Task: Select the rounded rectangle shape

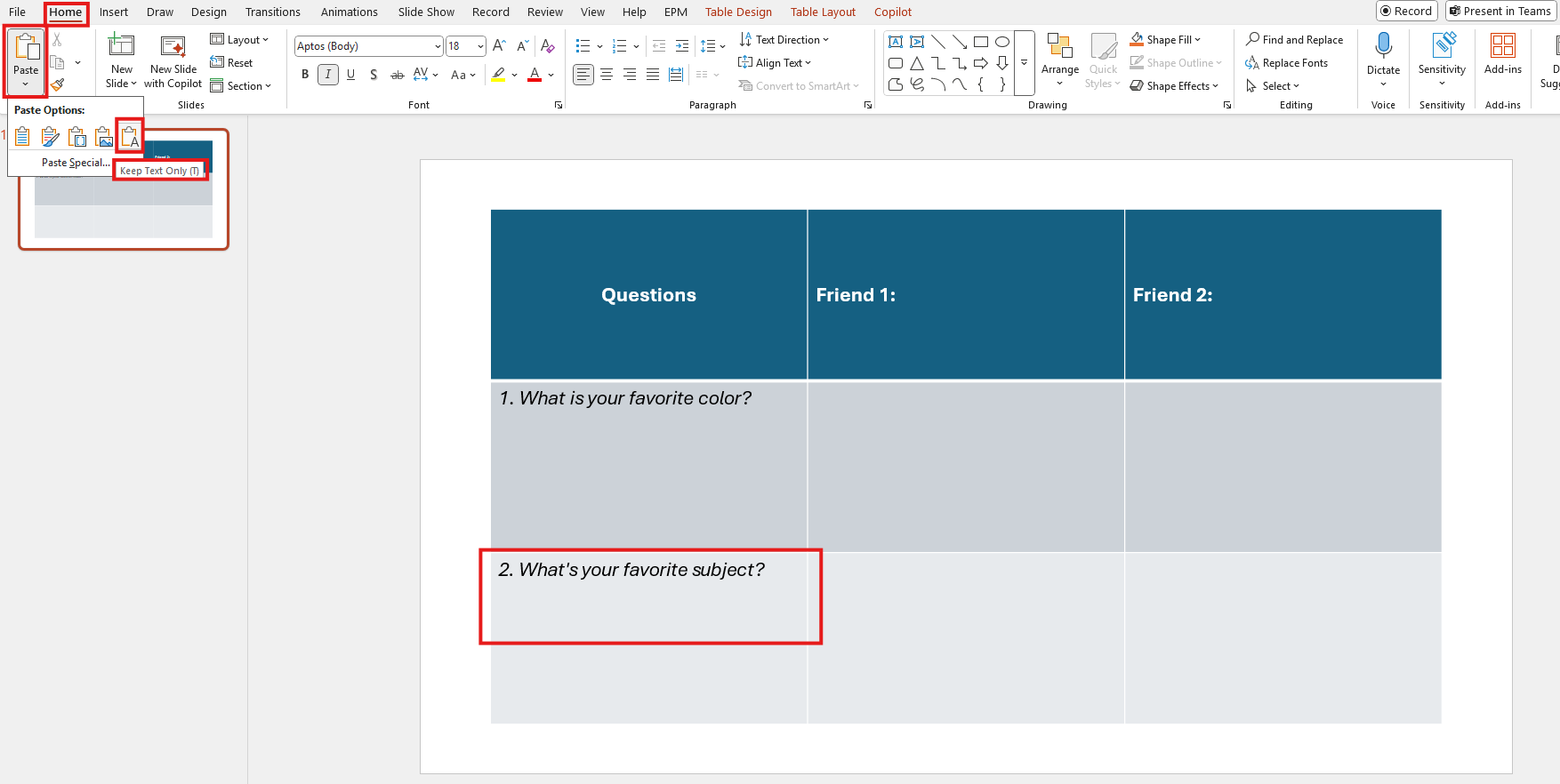Action: pos(896,63)
